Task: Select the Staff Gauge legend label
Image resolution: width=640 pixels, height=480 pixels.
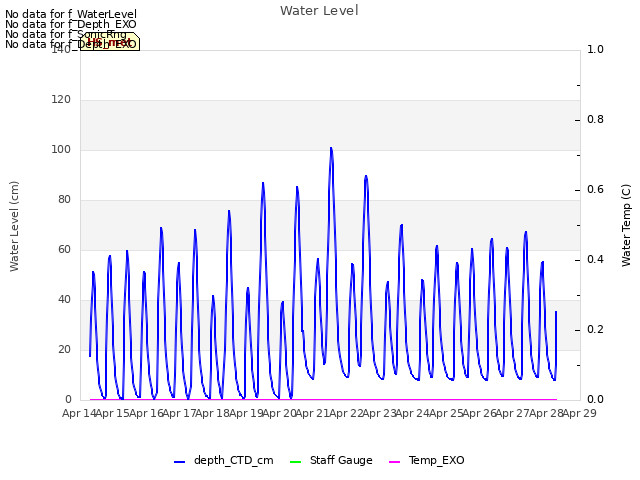Action: pos(341,460)
